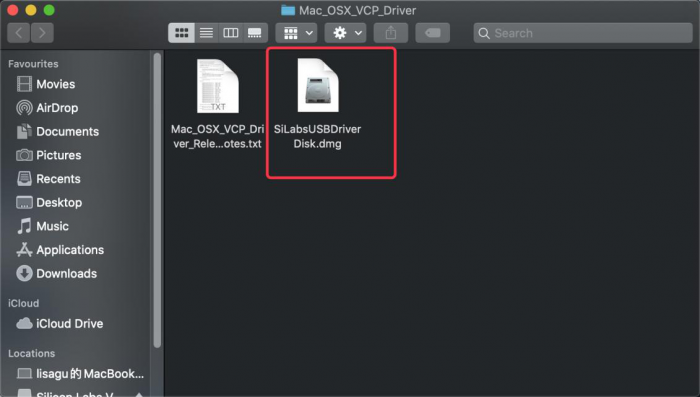Open the group-by arrangement dropdown
This screenshot has height=397, width=700.
pos(296,33)
